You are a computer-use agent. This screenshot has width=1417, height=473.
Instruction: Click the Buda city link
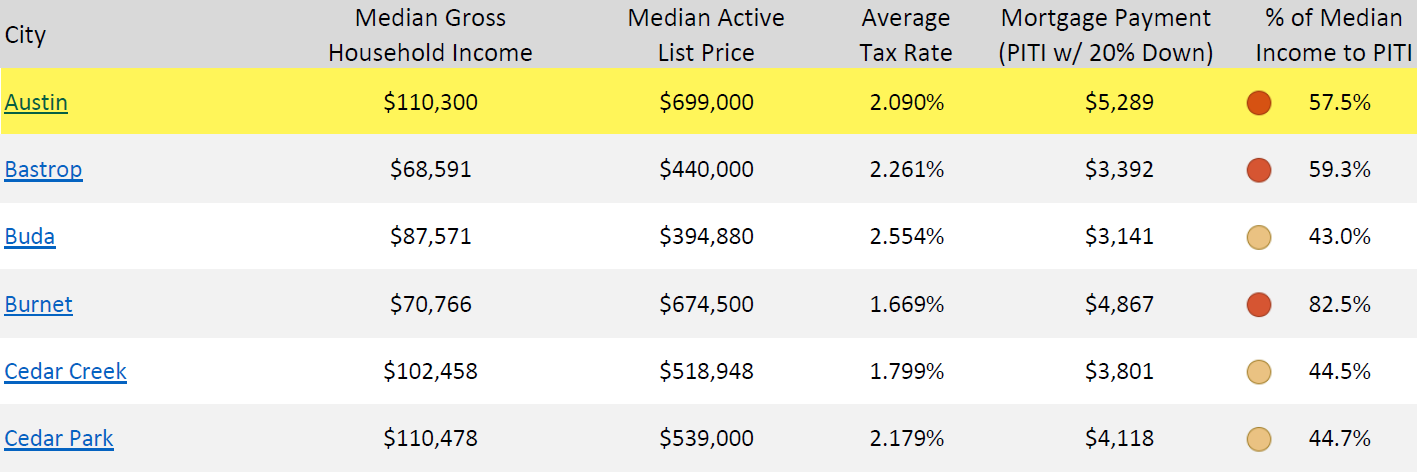click(x=30, y=236)
